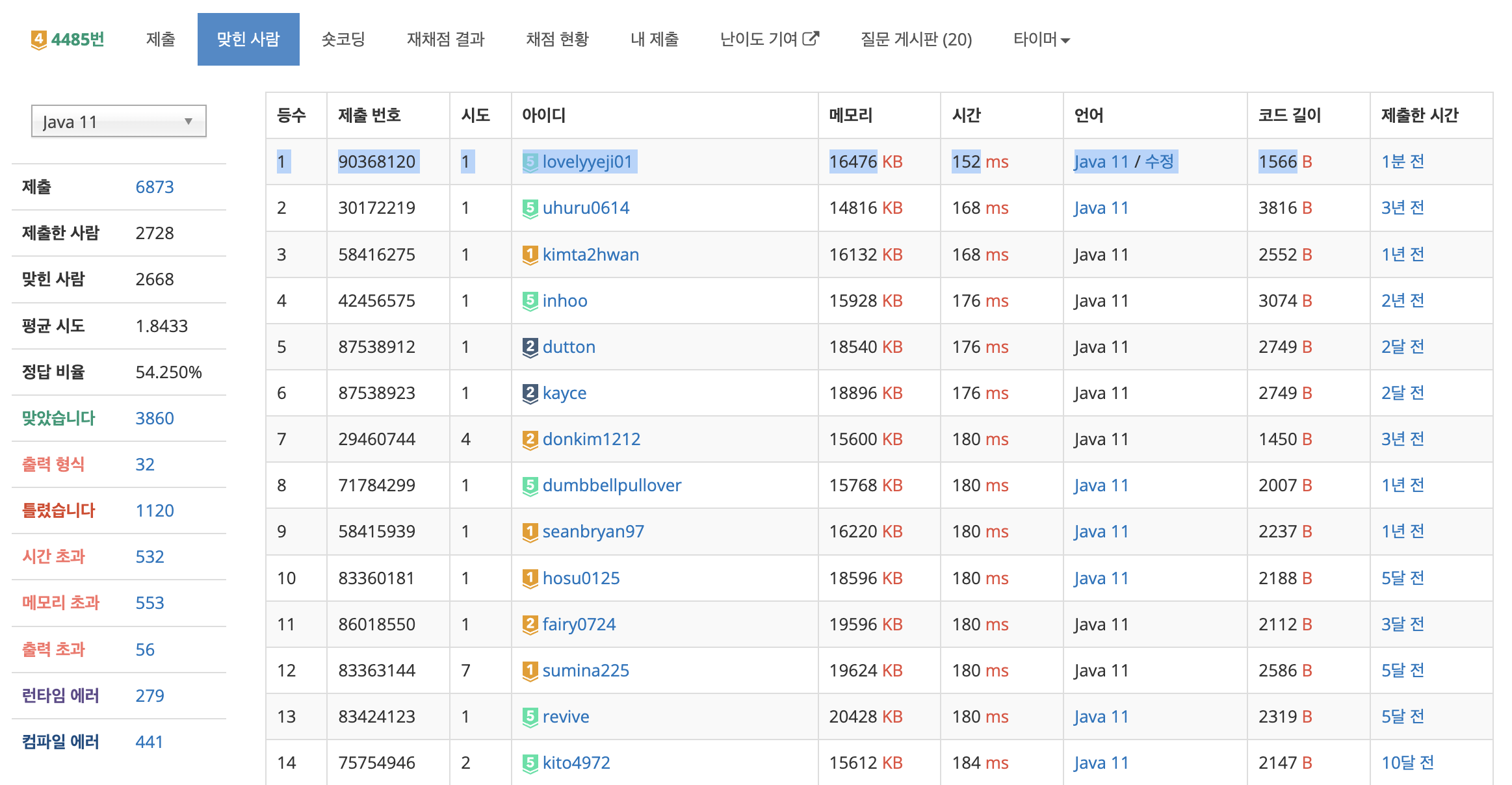This screenshot has width=1512, height=785.
Task: Open the 맞았습니다 count 3860 link
Action: [x=155, y=418]
